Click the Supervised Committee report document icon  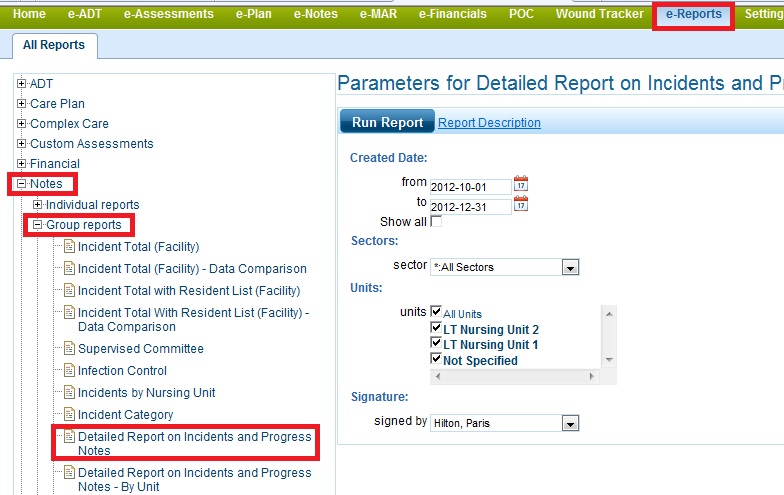click(x=70, y=348)
